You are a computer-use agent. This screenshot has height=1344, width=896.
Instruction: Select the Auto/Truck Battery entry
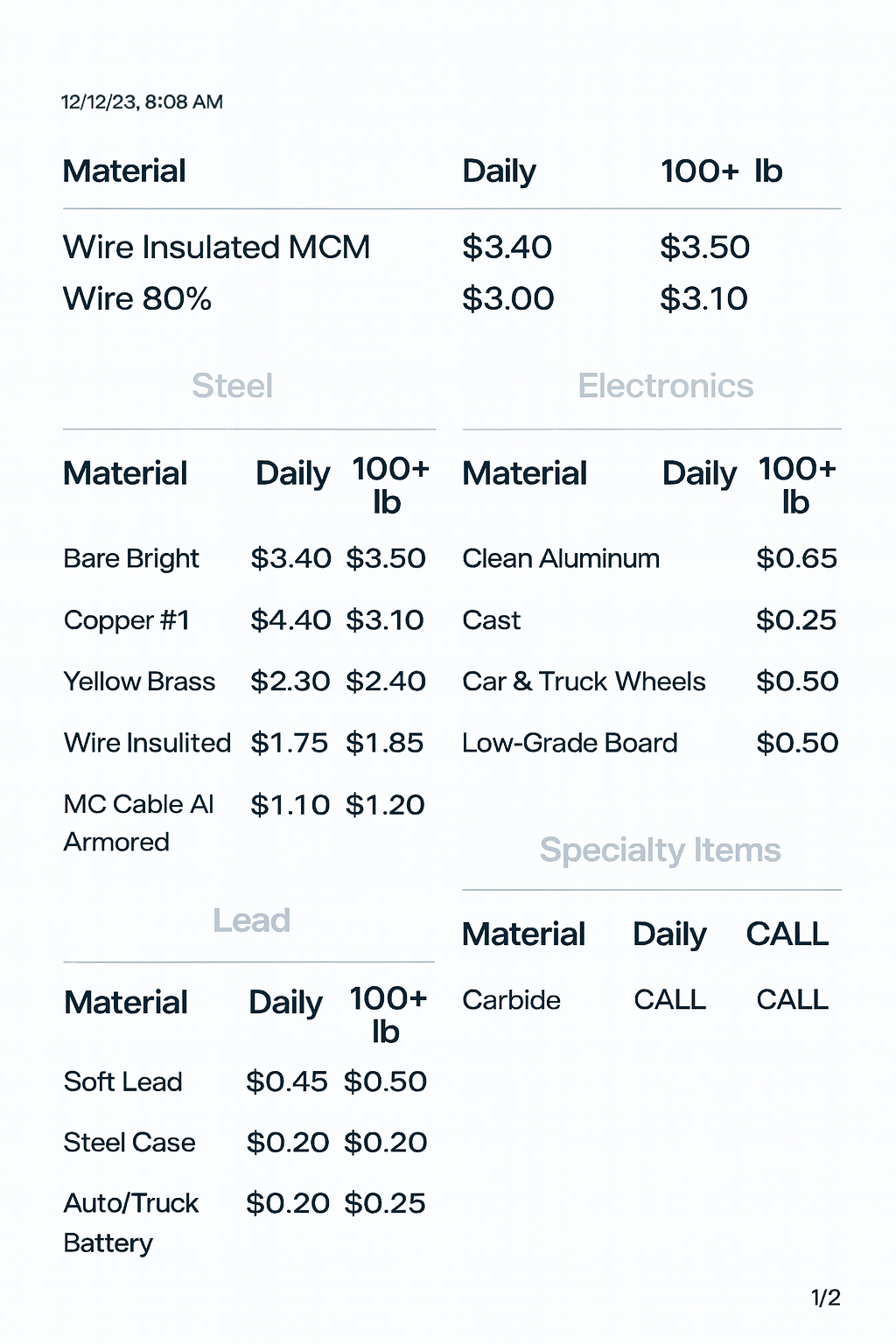[131, 1222]
